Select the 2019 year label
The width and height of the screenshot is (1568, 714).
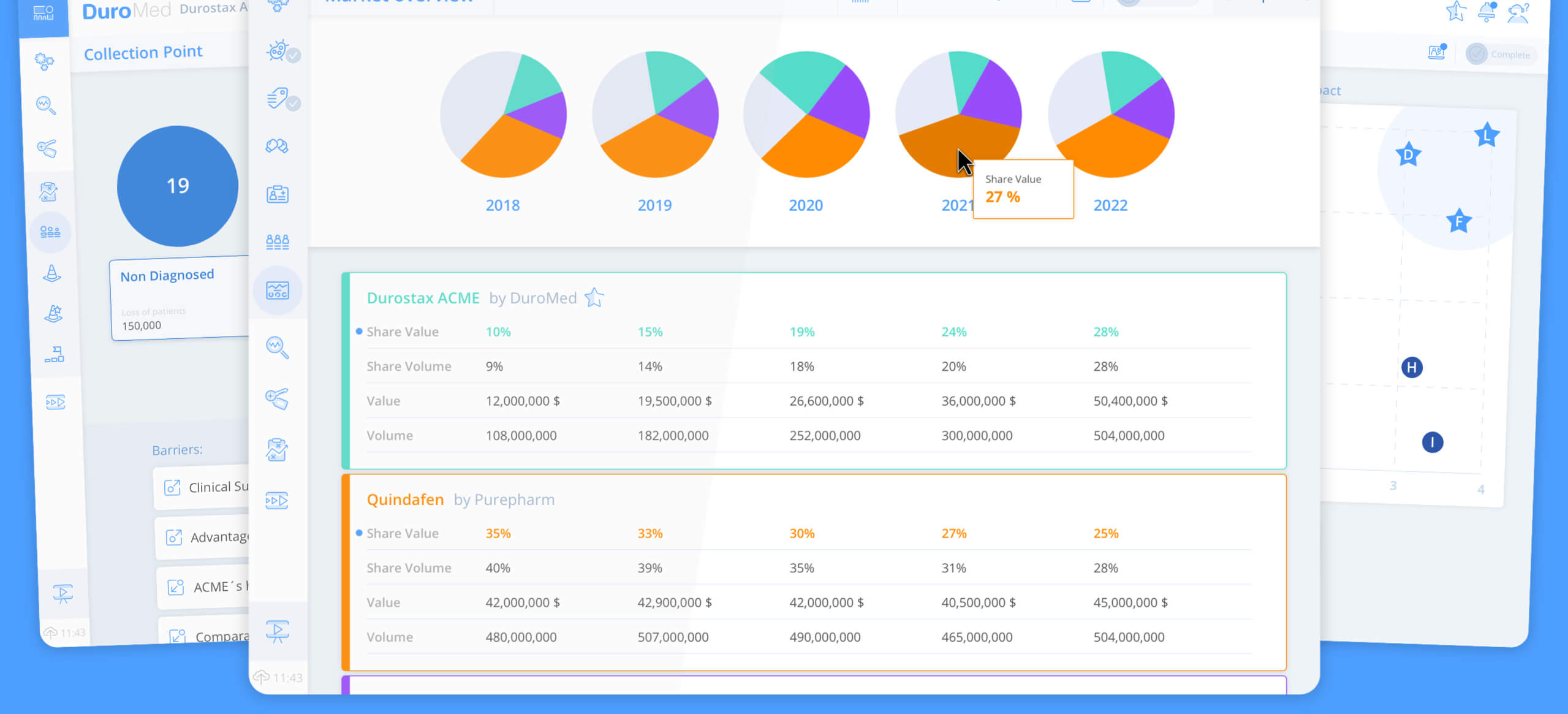point(654,205)
